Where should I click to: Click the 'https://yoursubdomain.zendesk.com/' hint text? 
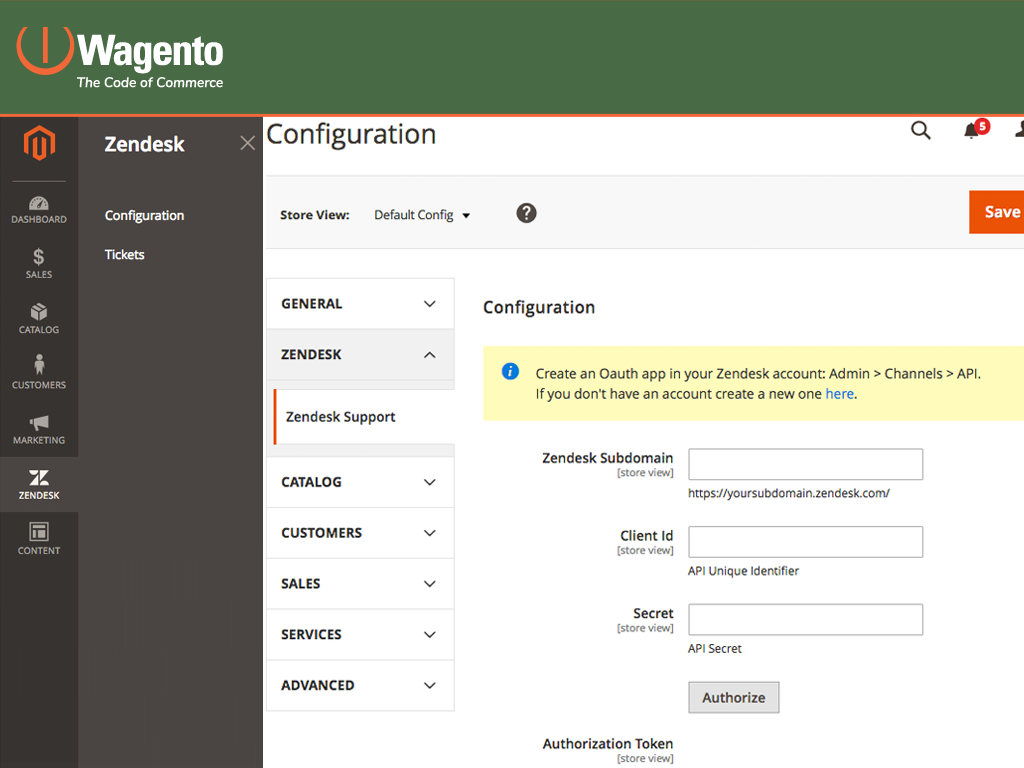(789, 493)
